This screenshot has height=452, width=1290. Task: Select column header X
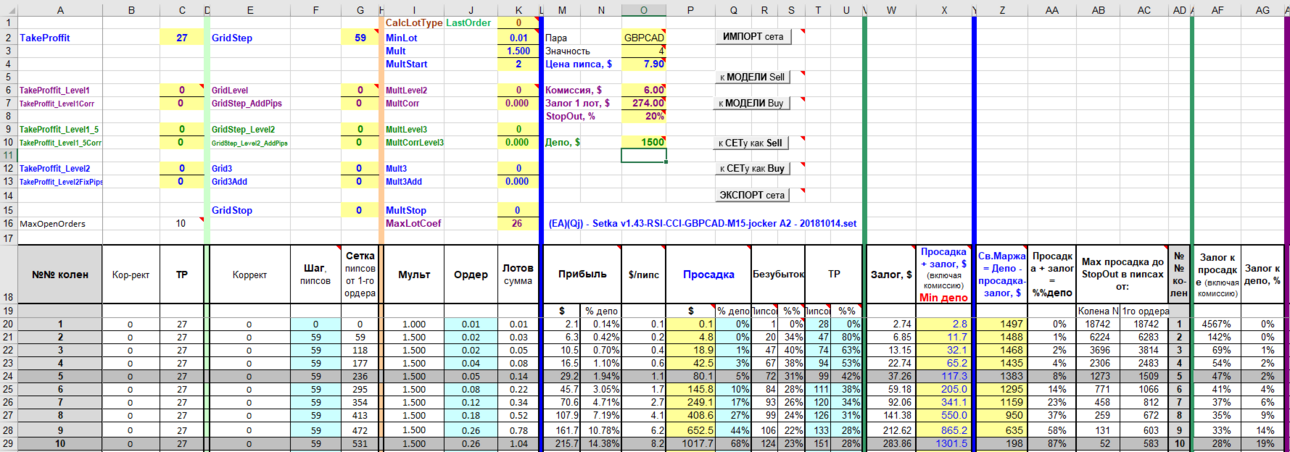click(943, 10)
